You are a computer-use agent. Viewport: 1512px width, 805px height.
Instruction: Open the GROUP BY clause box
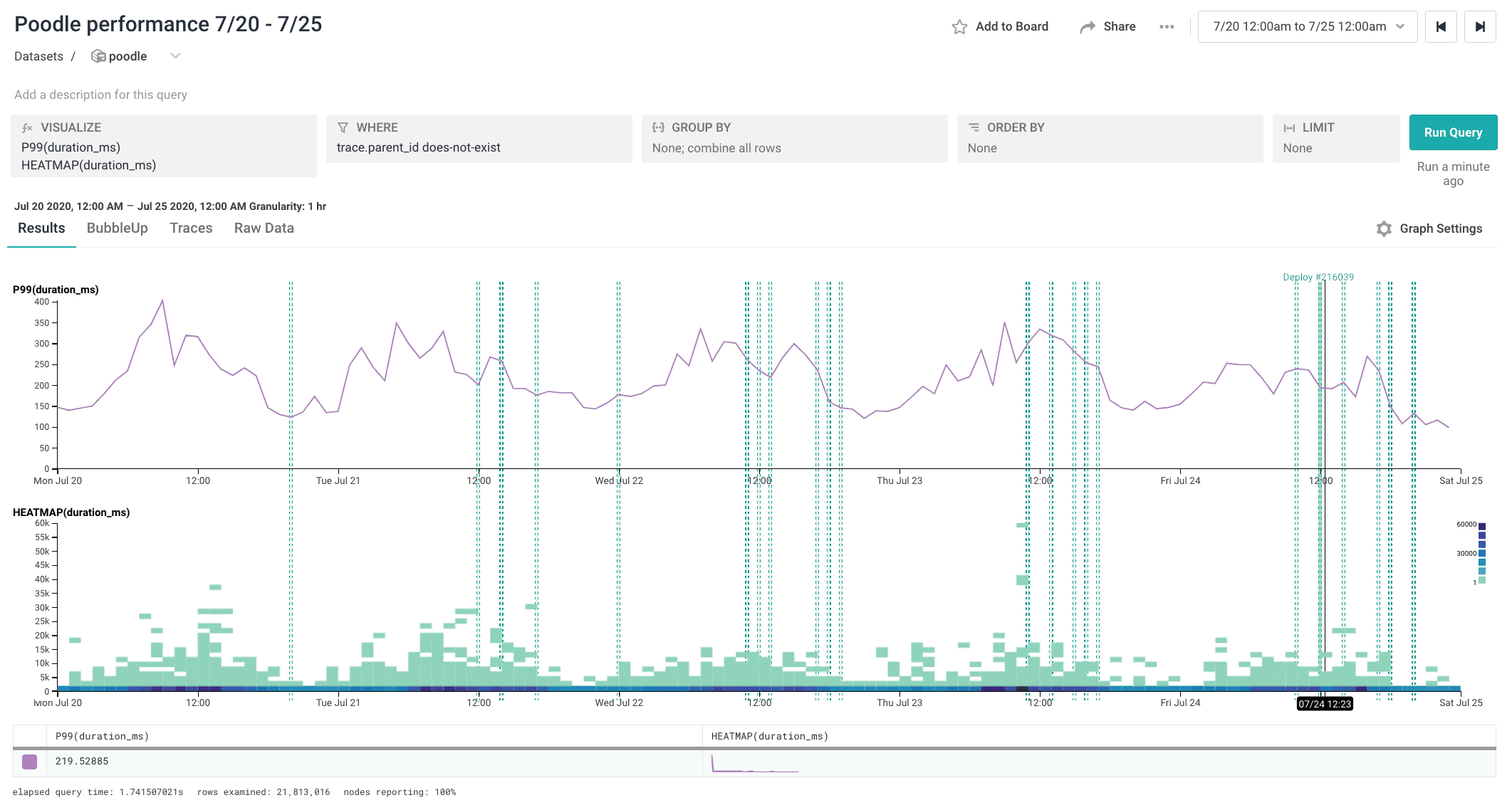[x=793, y=139]
